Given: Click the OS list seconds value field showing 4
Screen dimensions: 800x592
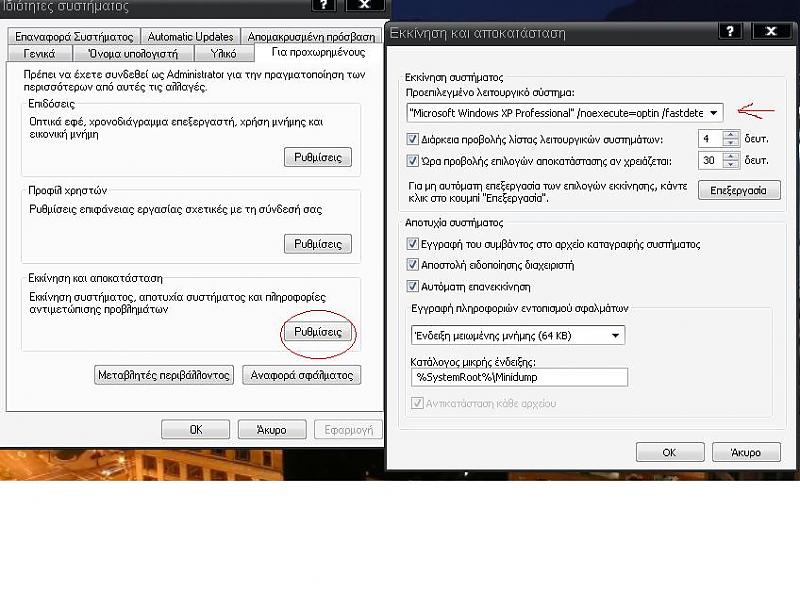Looking at the screenshot, I should coord(710,139).
